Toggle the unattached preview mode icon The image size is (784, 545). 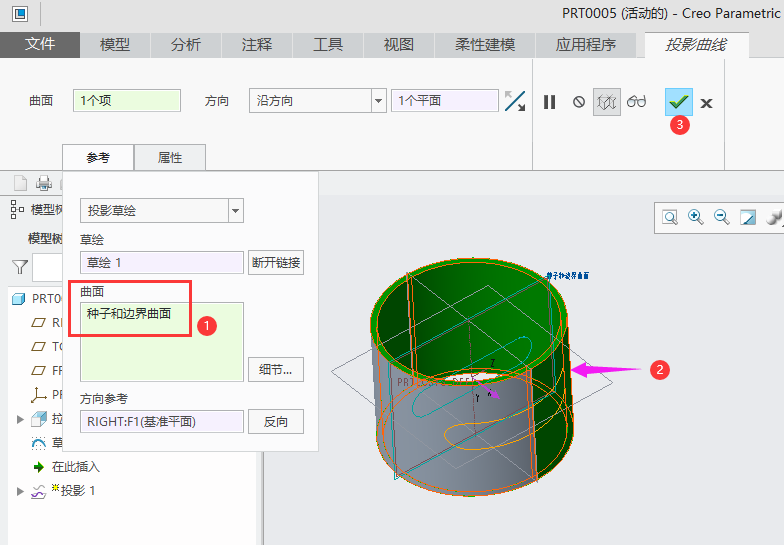[x=606, y=102]
